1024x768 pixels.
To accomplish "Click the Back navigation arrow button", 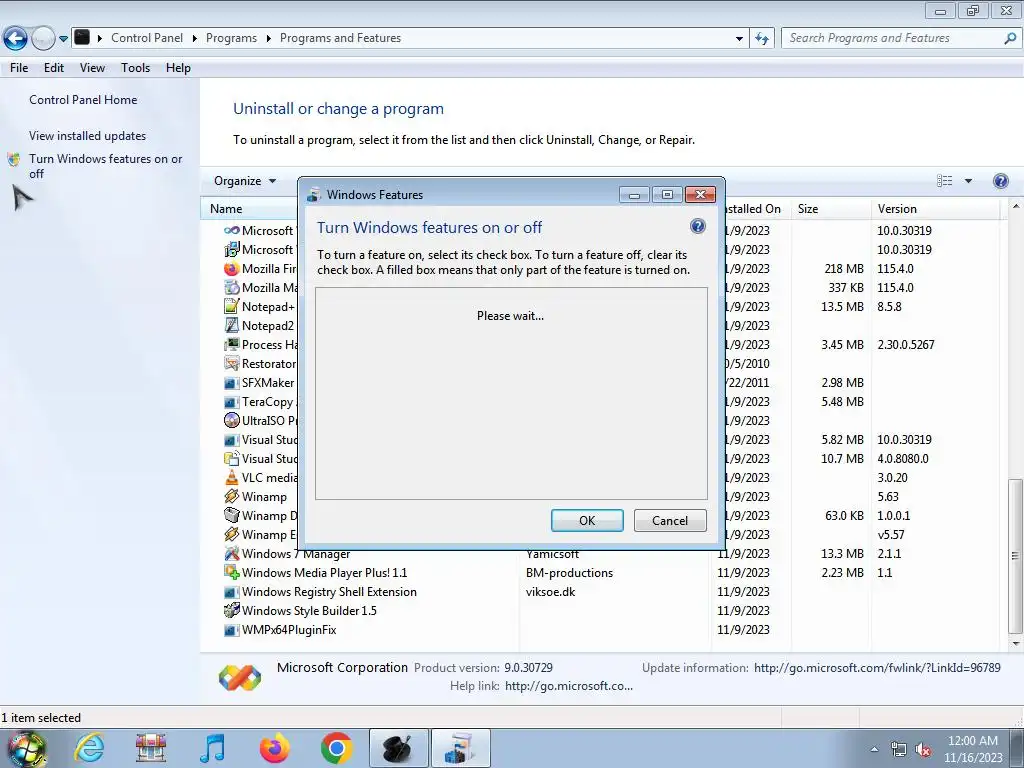I will 16,39.
